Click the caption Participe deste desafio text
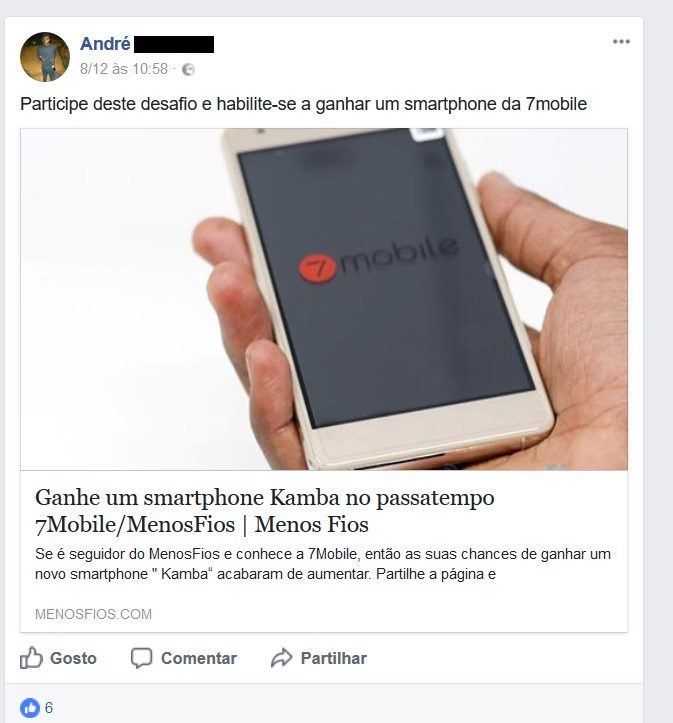This screenshot has height=723, width=673. click(x=303, y=104)
